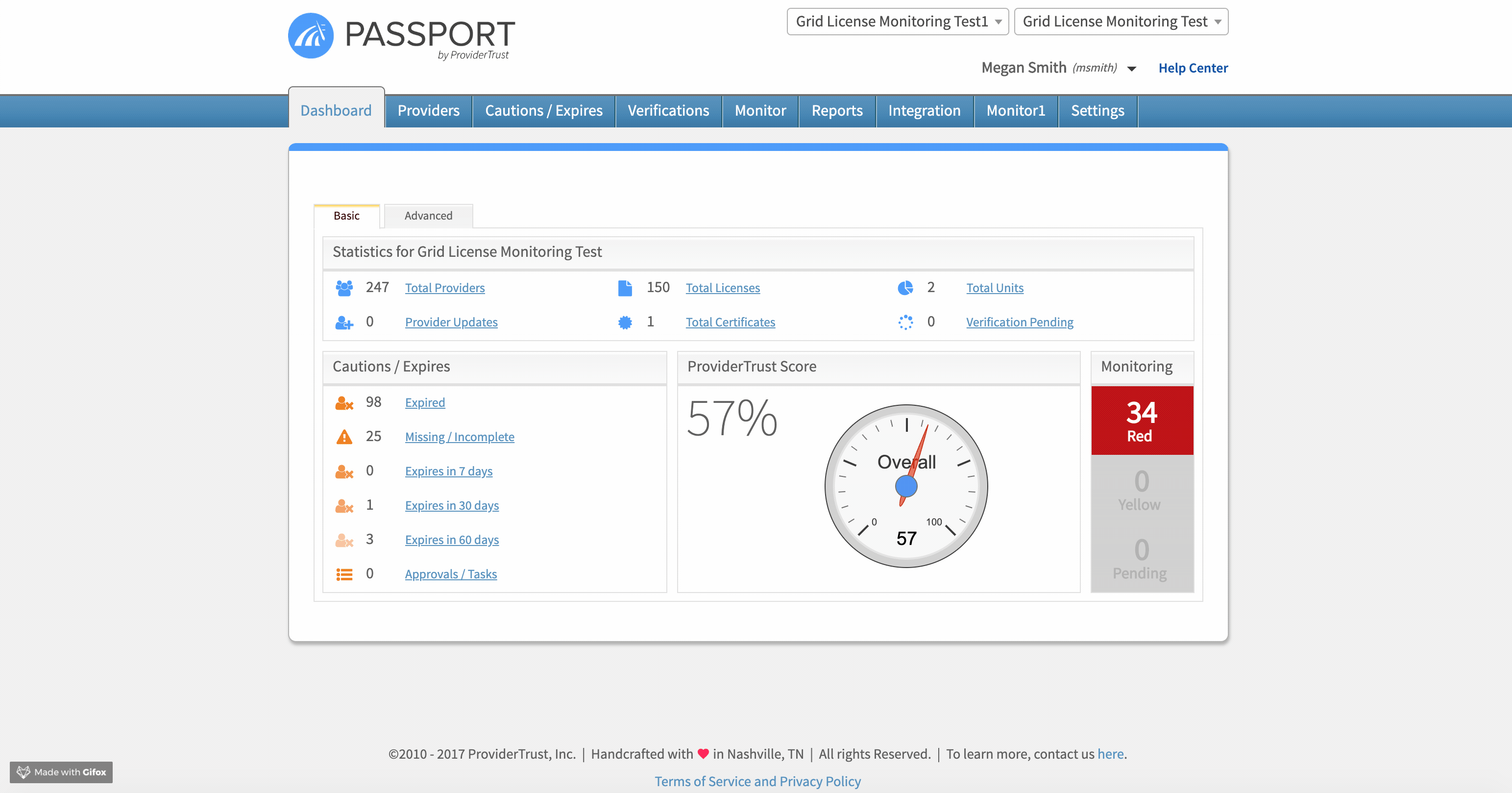Viewport: 1512px width, 793px height.
Task: Open the Total Licenses link
Action: 723,288
